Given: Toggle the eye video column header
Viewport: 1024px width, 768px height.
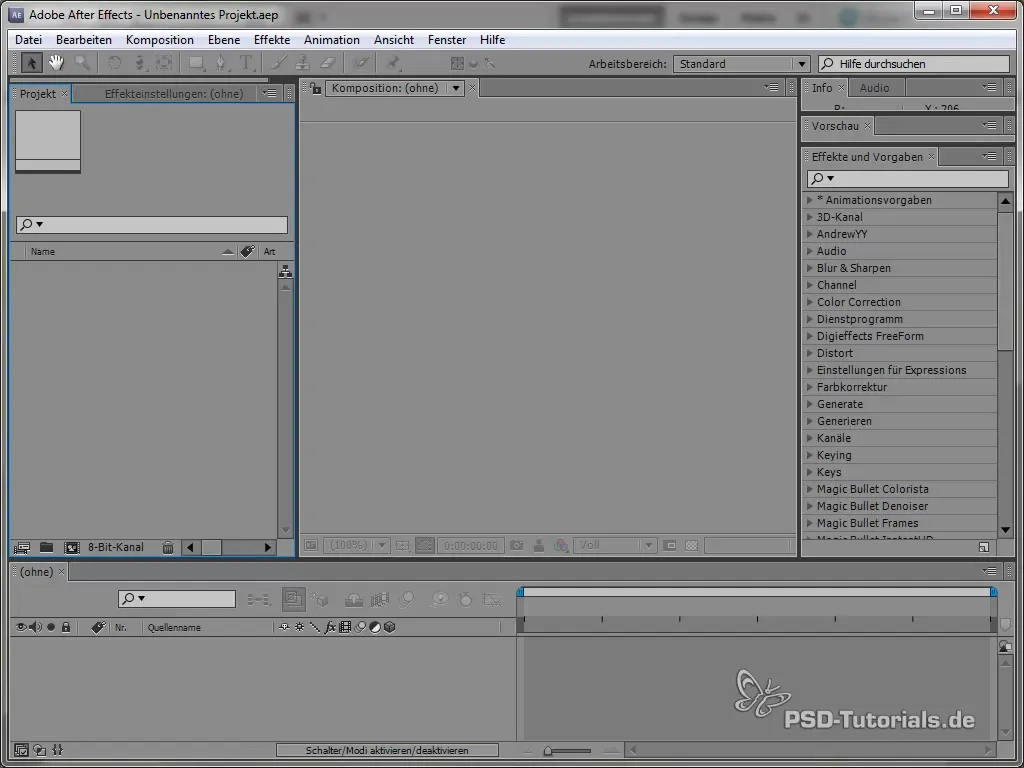Looking at the screenshot, I should point(21,627).
